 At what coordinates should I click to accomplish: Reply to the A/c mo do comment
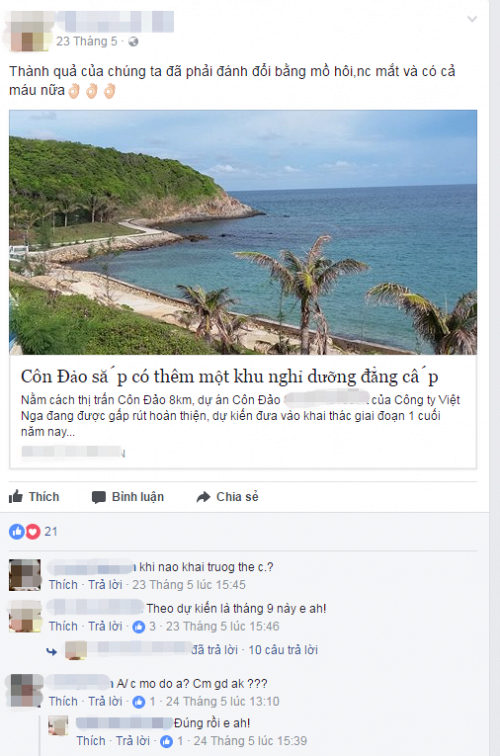105,702
